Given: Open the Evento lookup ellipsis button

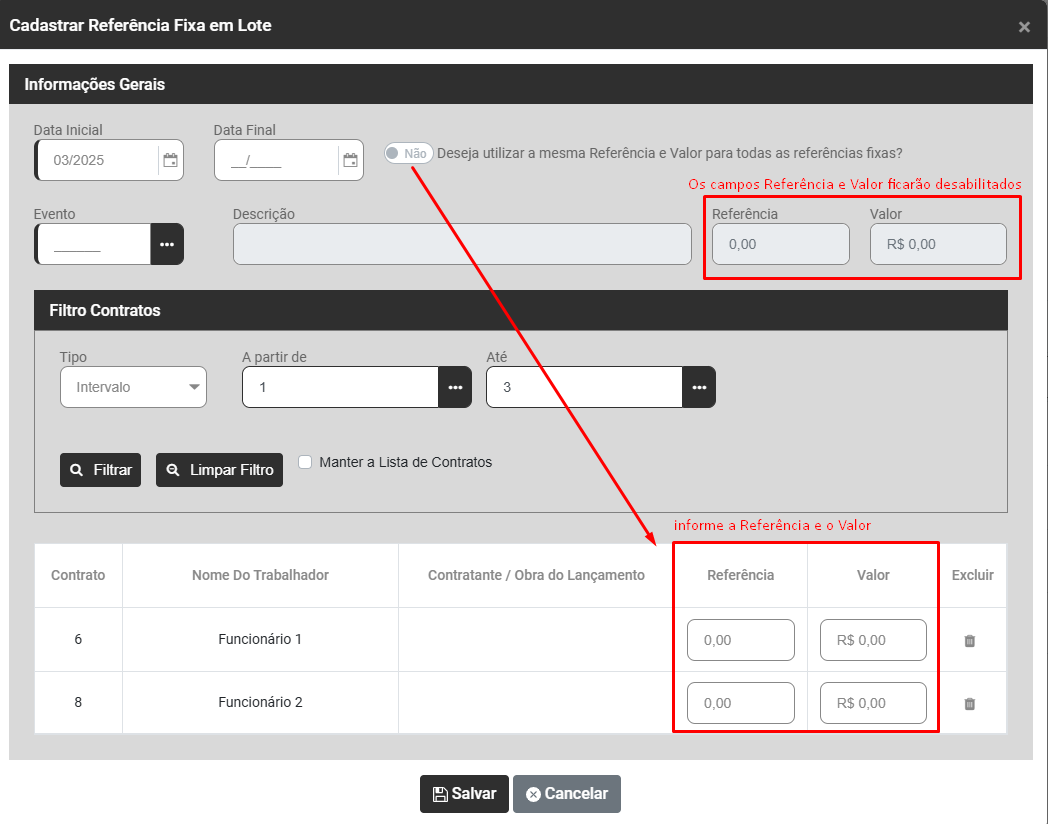Looking at the screenshot, I should point(167,244).
